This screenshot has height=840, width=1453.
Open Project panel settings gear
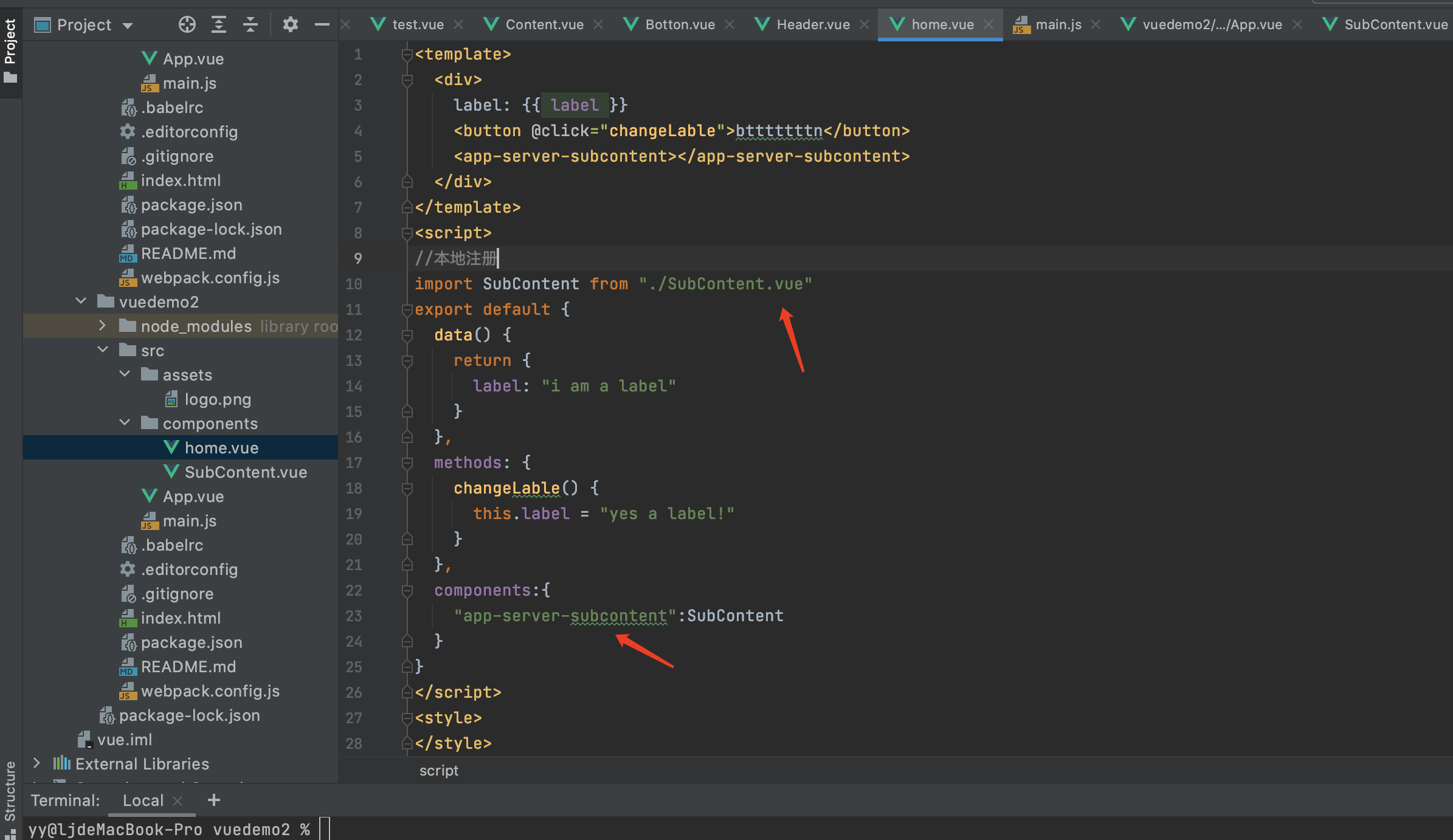point(290,24)
